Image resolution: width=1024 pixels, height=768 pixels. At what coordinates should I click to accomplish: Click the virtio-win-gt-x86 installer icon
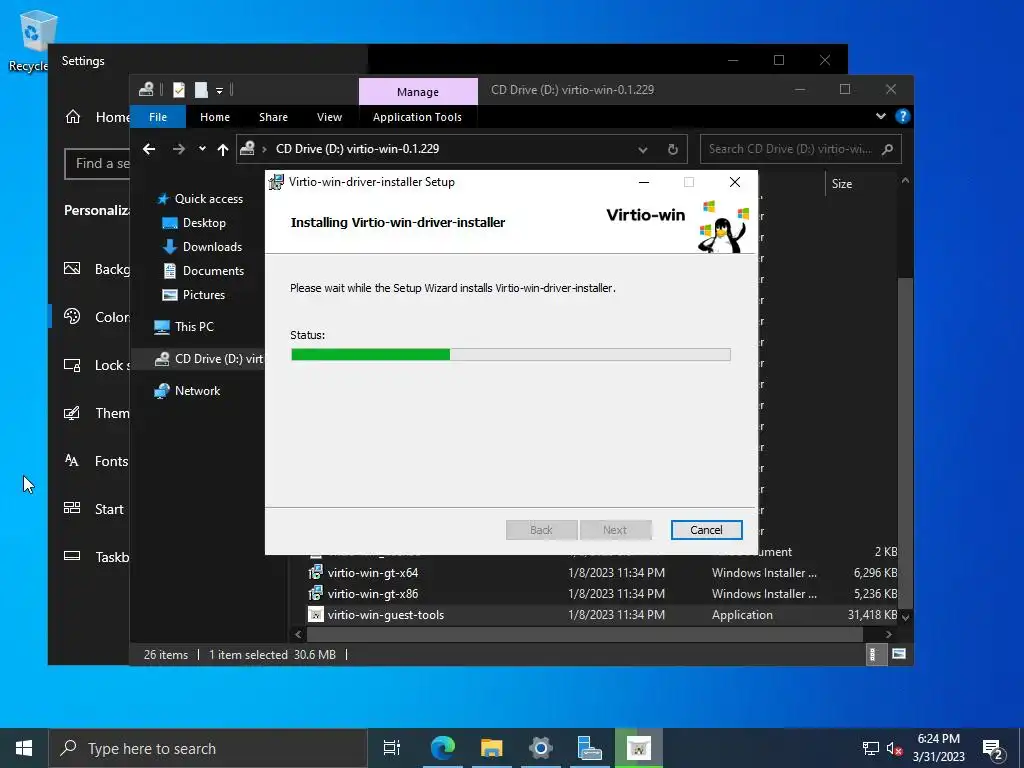(315, 594)
